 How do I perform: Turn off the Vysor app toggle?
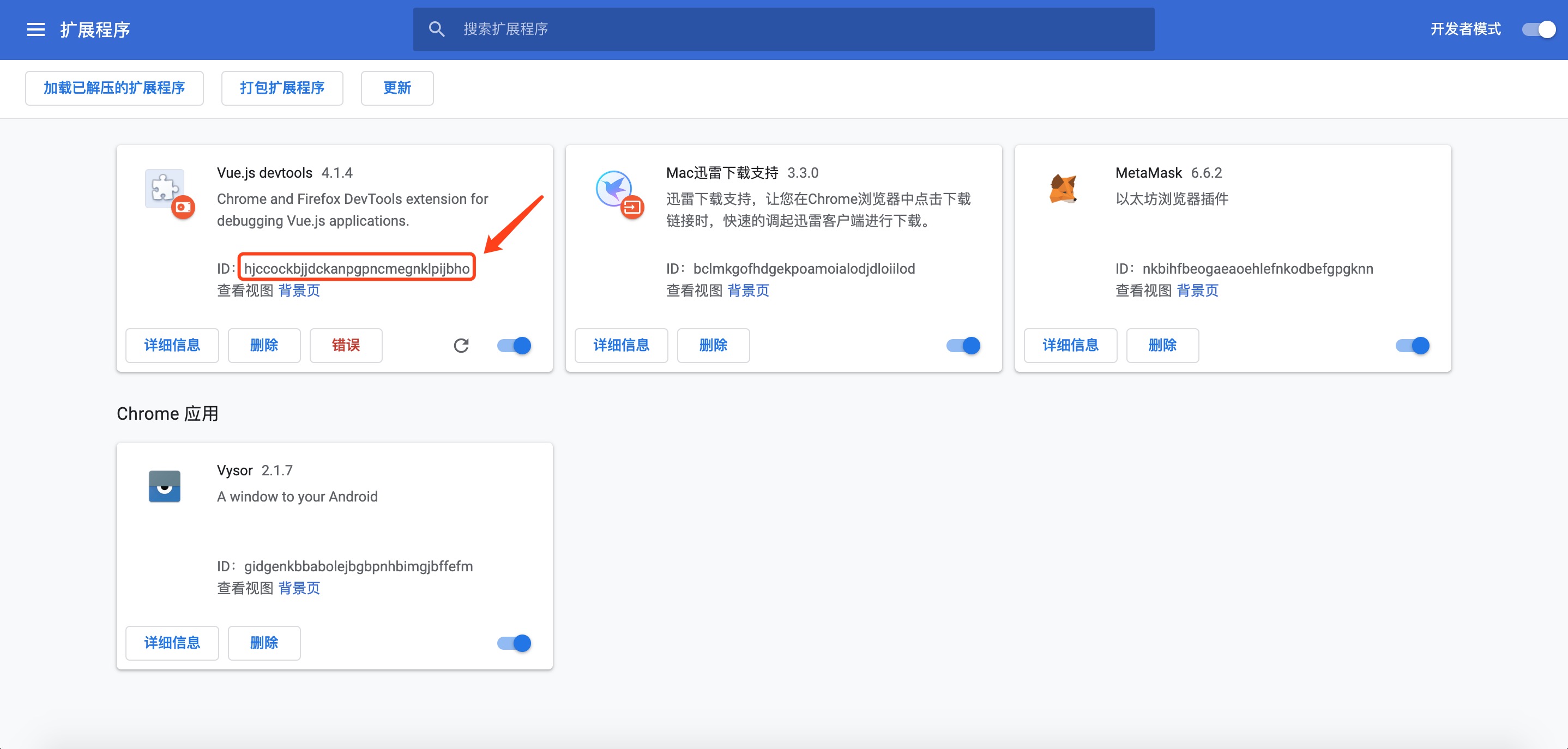pyautogui.click(x=514, y=643)
